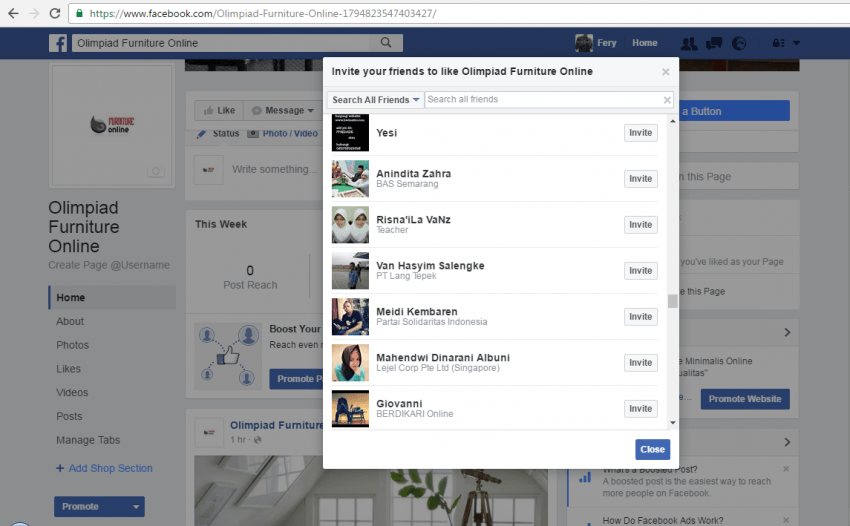Click Create Page @Username link
850x526 pixels.
109,265
